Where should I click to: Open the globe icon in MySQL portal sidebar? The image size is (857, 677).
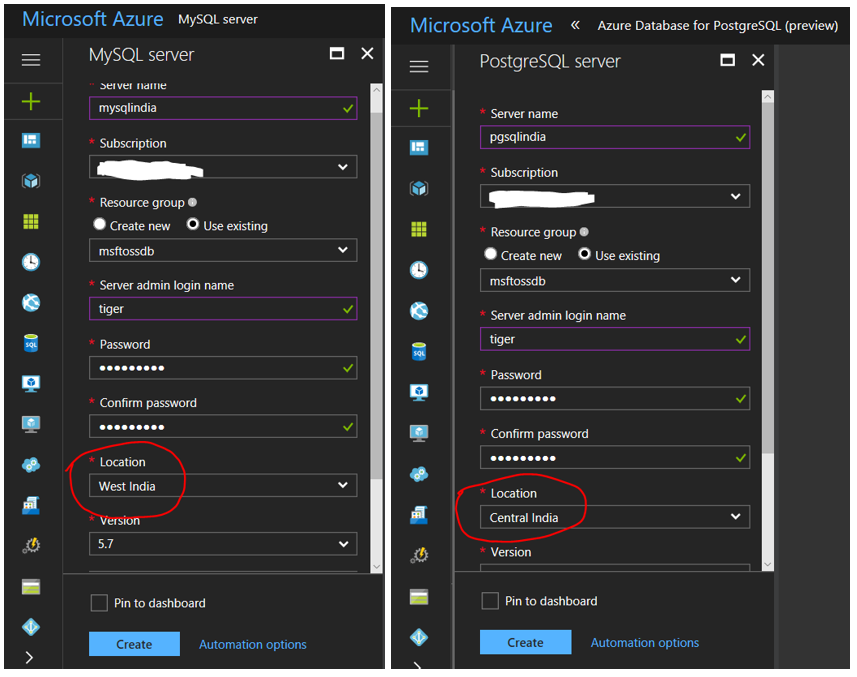point(31,303)
